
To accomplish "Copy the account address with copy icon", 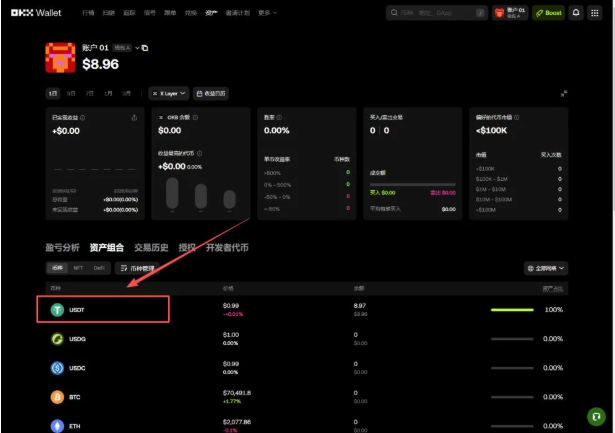I will click(145, 48).
